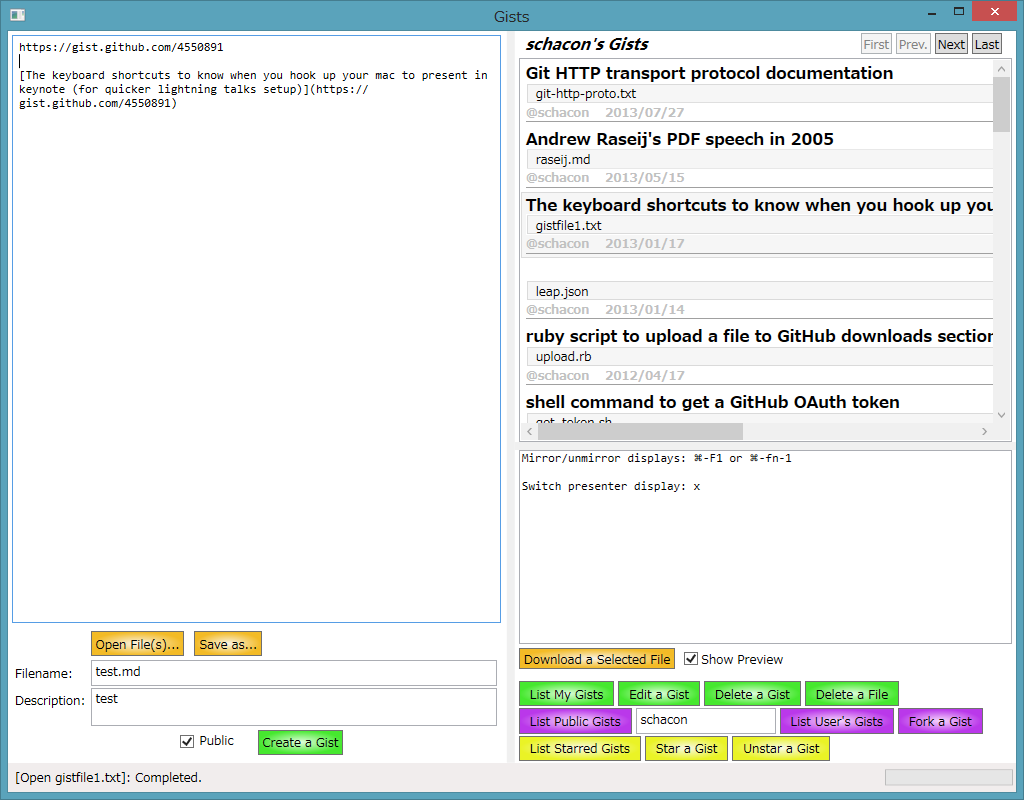Click the Star a Gist button
The image size is (1024, 800).
(686, 748)
